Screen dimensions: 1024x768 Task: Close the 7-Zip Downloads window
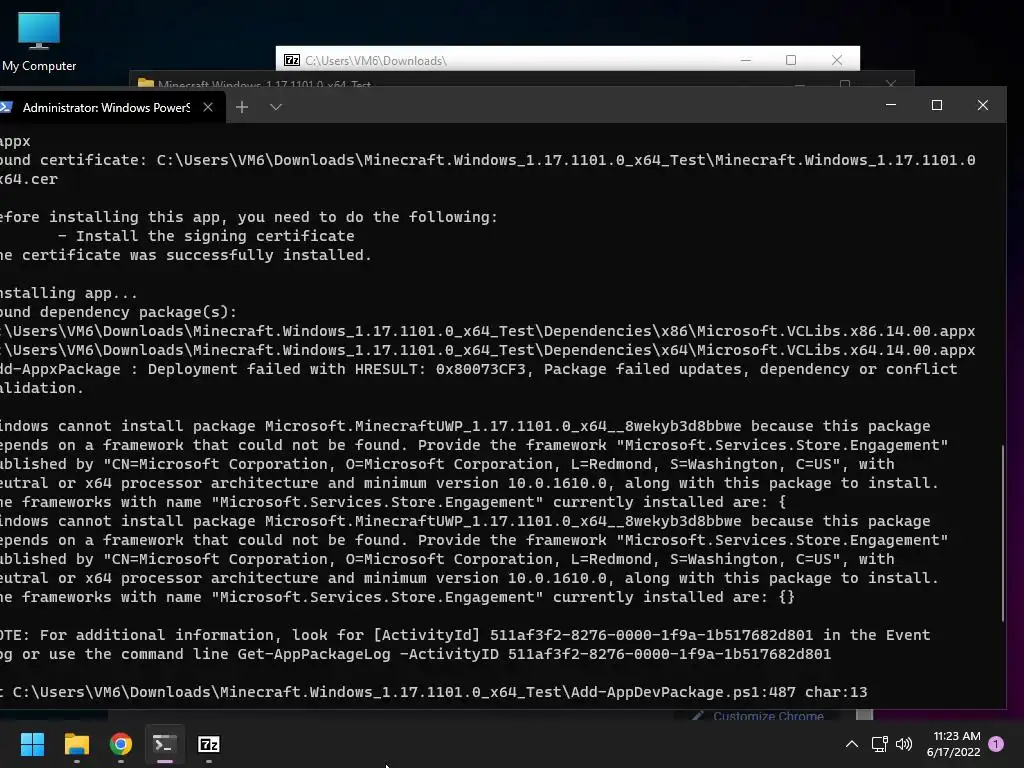click(x=837, y=60)
